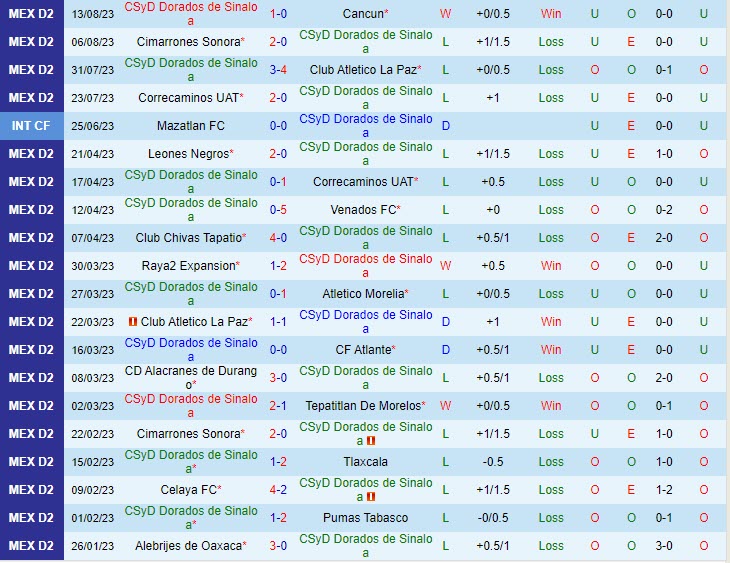730x563 pixels.
Task: Open CSyD Dorados de Sinaloa link in the CF Atlante row
Action: pos(190,350)
